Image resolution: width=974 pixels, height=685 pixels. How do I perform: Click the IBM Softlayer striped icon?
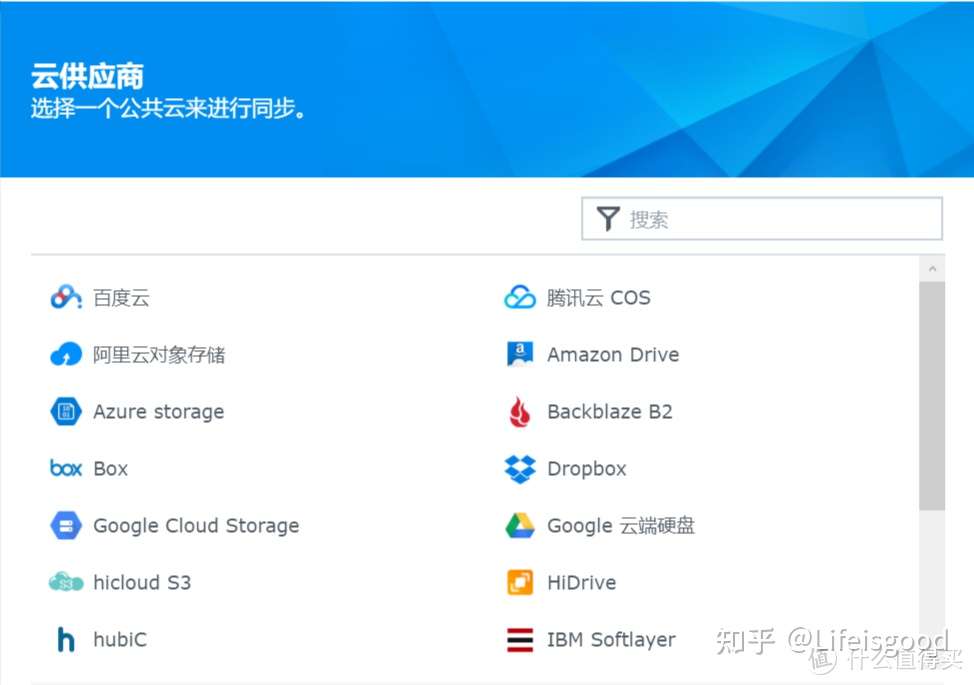point(520,640)
